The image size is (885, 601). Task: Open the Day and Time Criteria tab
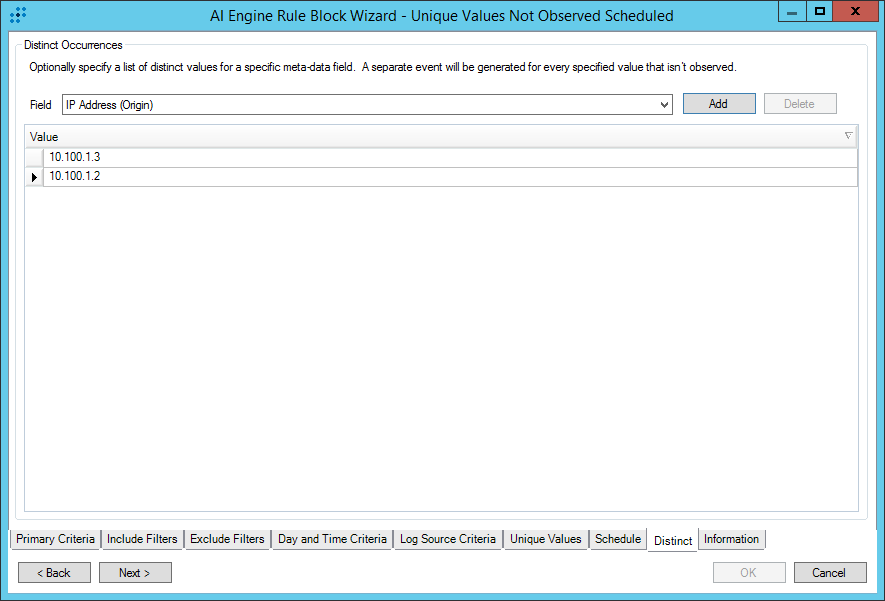(x=332, y=539)
